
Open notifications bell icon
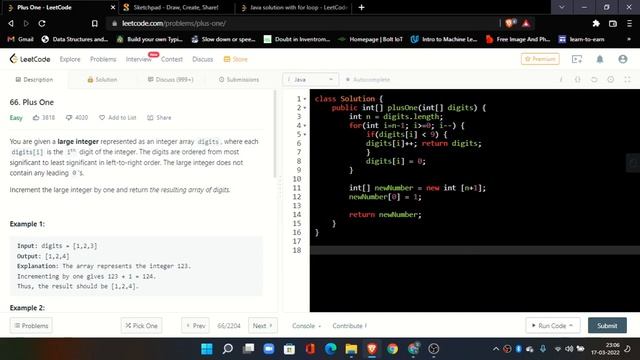pyautogui.click(x=600, y=59)
